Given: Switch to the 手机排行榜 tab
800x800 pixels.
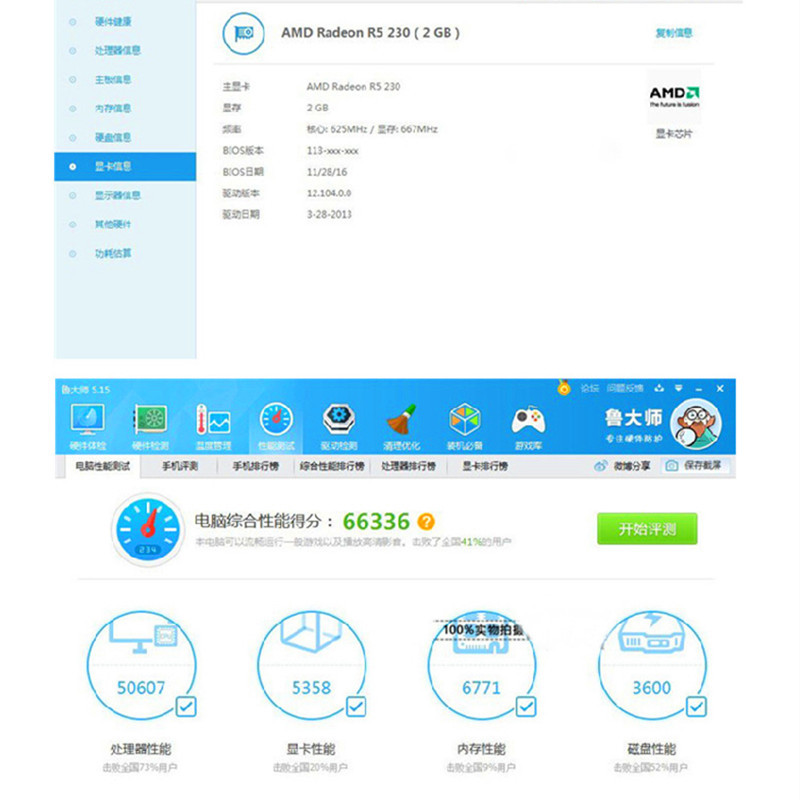Looking at the screenshot, I should click(x=256, y=466).
